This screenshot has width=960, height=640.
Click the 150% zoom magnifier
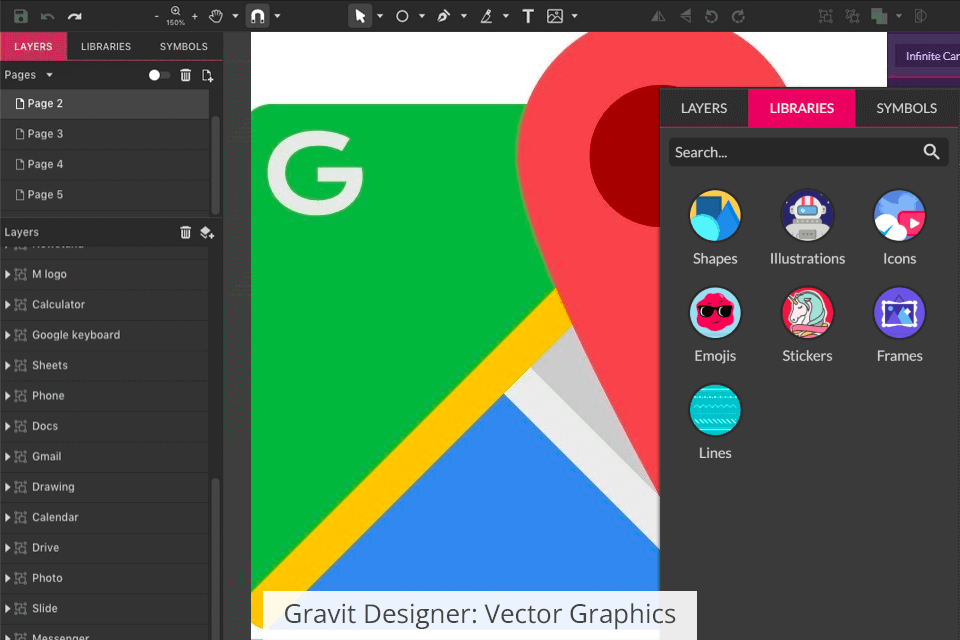point(176,15)
